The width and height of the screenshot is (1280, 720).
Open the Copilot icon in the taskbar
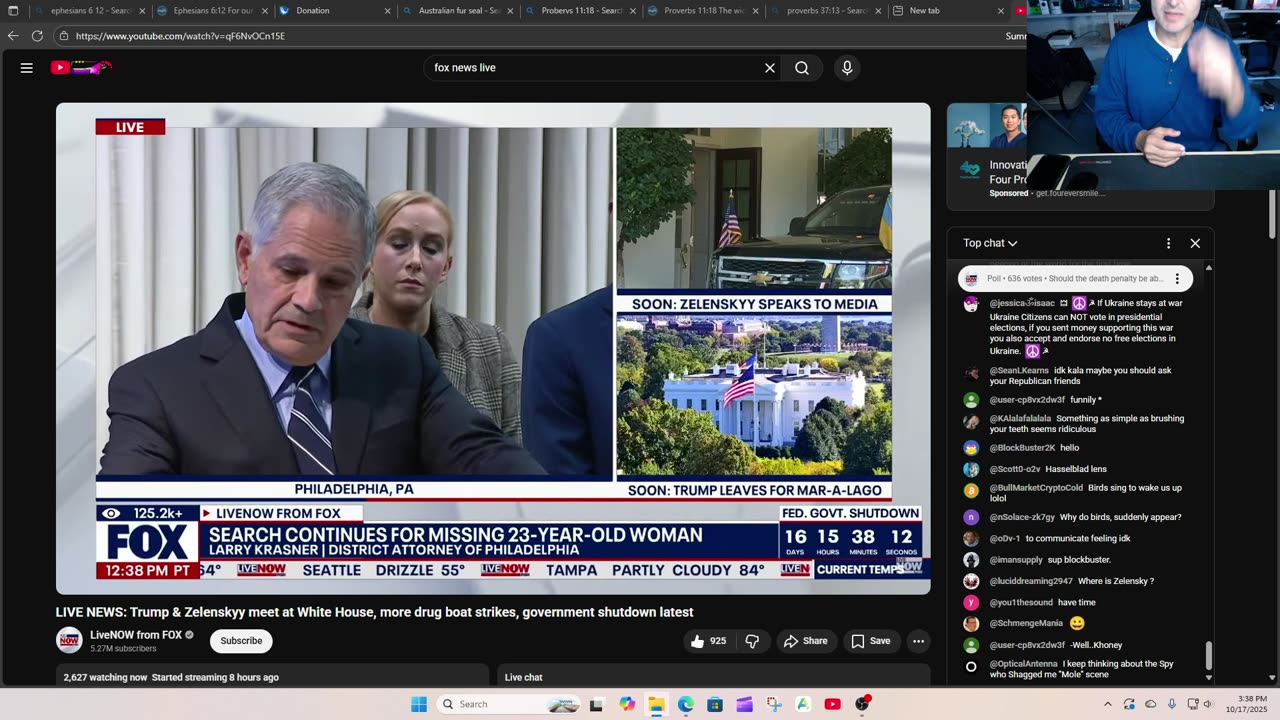627,704
